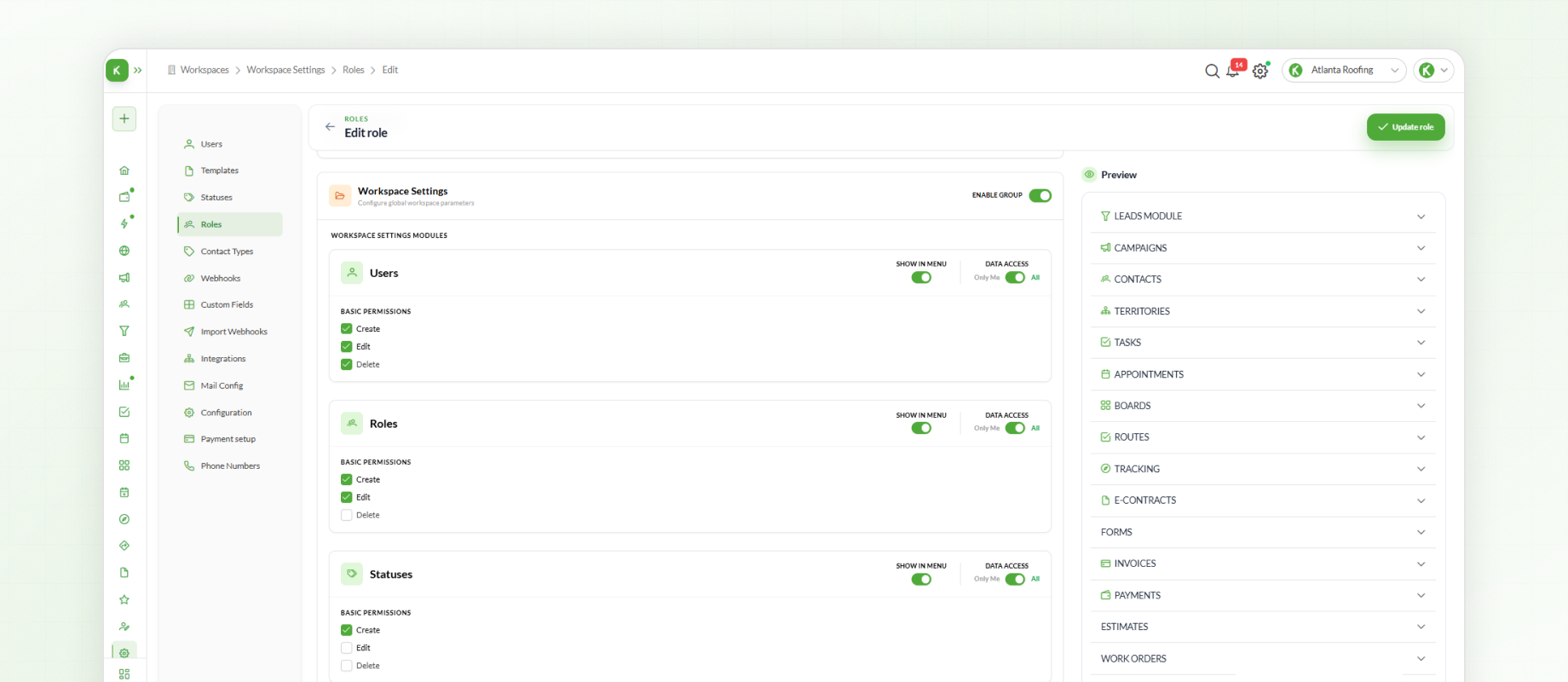Open Payment setup settings link
This screenshot has height=682, width=1568.
pos(230,439)
